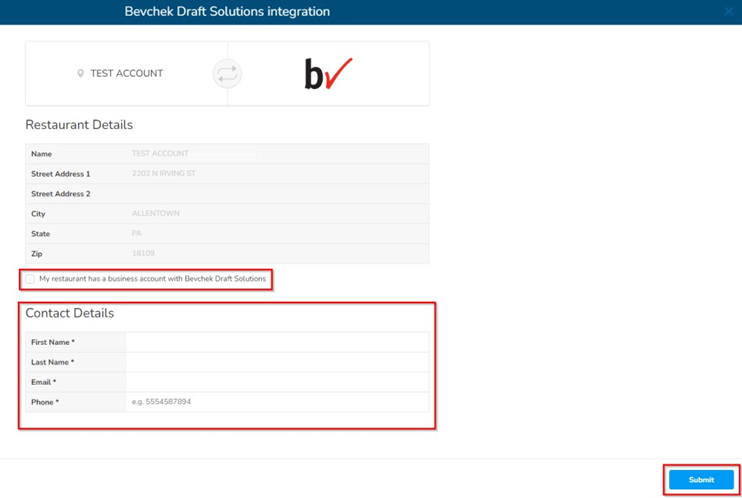742x498 pixels.
Task: Click the Contact Details heading
Action: click(x=70, y=313)
